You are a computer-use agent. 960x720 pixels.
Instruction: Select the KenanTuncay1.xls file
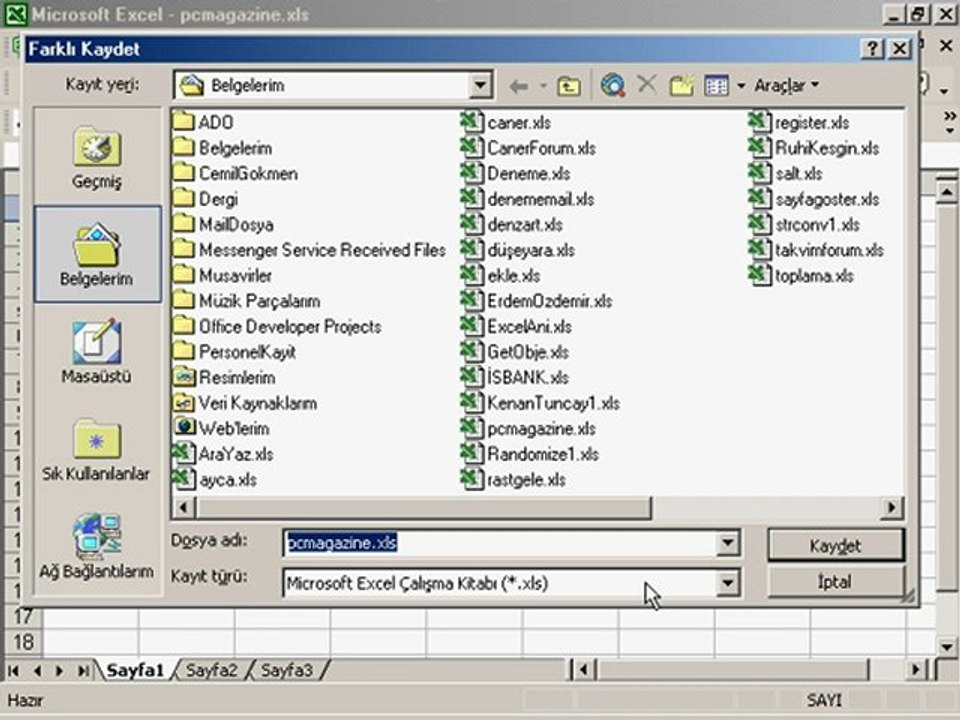pos(541,403)
